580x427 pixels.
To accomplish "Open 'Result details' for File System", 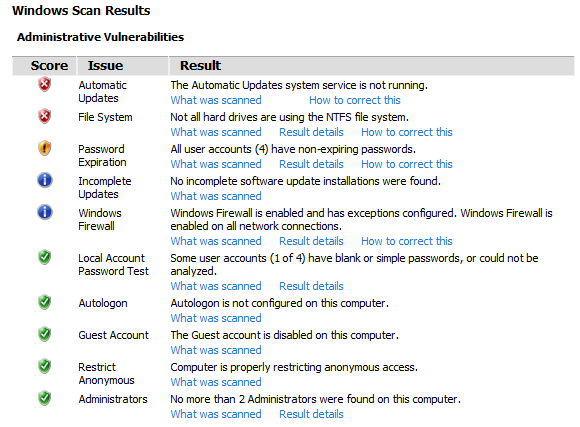I will (x=311, y=132).
